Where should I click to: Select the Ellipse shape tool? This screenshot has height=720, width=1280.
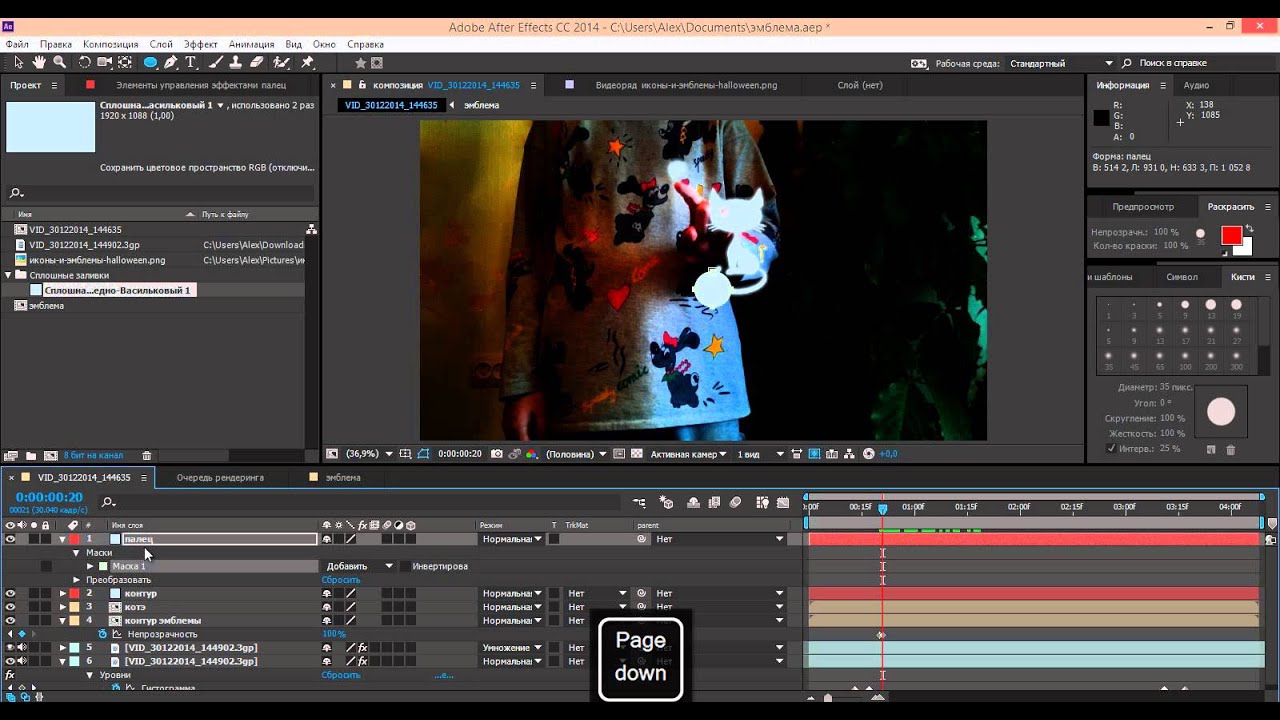coord(150,62)
